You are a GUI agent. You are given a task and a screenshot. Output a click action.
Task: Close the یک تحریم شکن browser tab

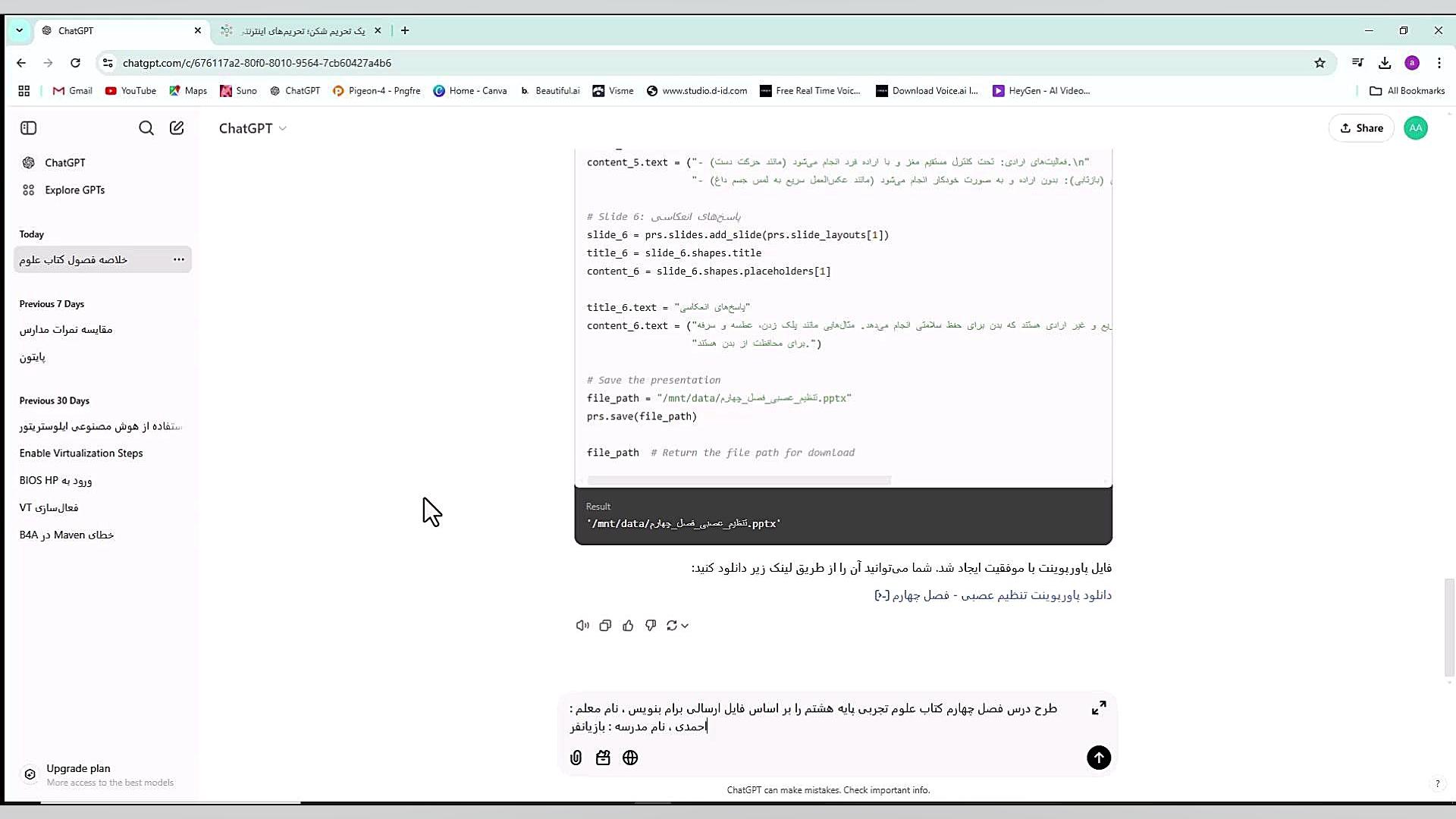click(378, 30)
